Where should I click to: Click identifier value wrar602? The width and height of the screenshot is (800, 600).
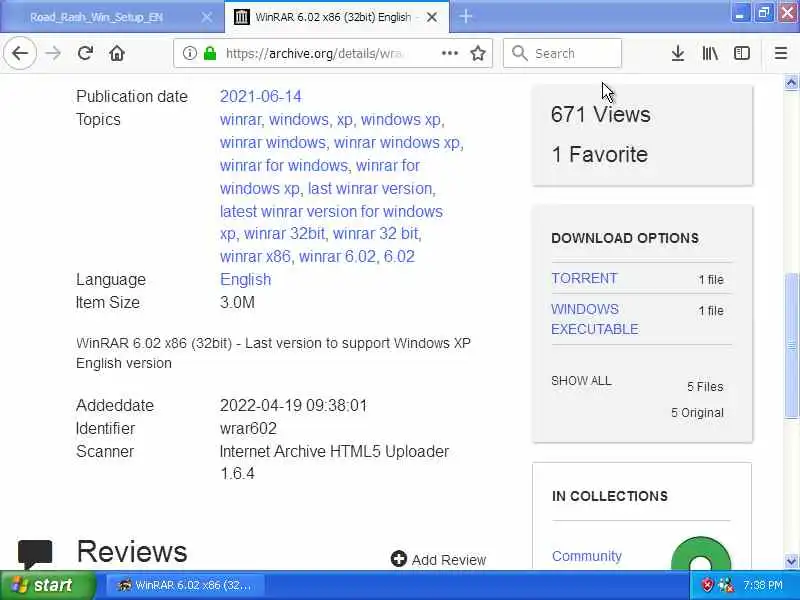pyautogui.click(x=248, y=428)
